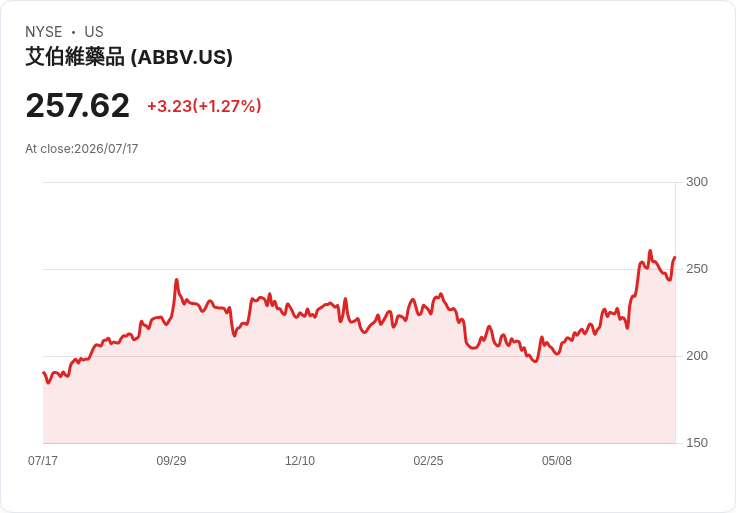Screen dimensions: 736x513
Task: Click the At close date text
Action: pos(82,149)
